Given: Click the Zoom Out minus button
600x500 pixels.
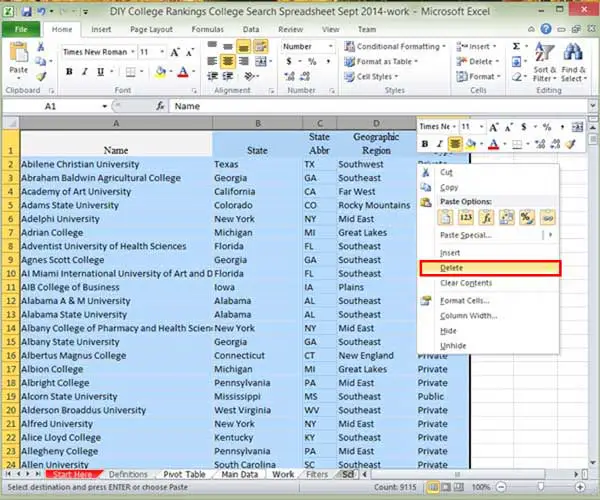Looking at the screenshot, I should pyautogui.click(x=501, y=487).
